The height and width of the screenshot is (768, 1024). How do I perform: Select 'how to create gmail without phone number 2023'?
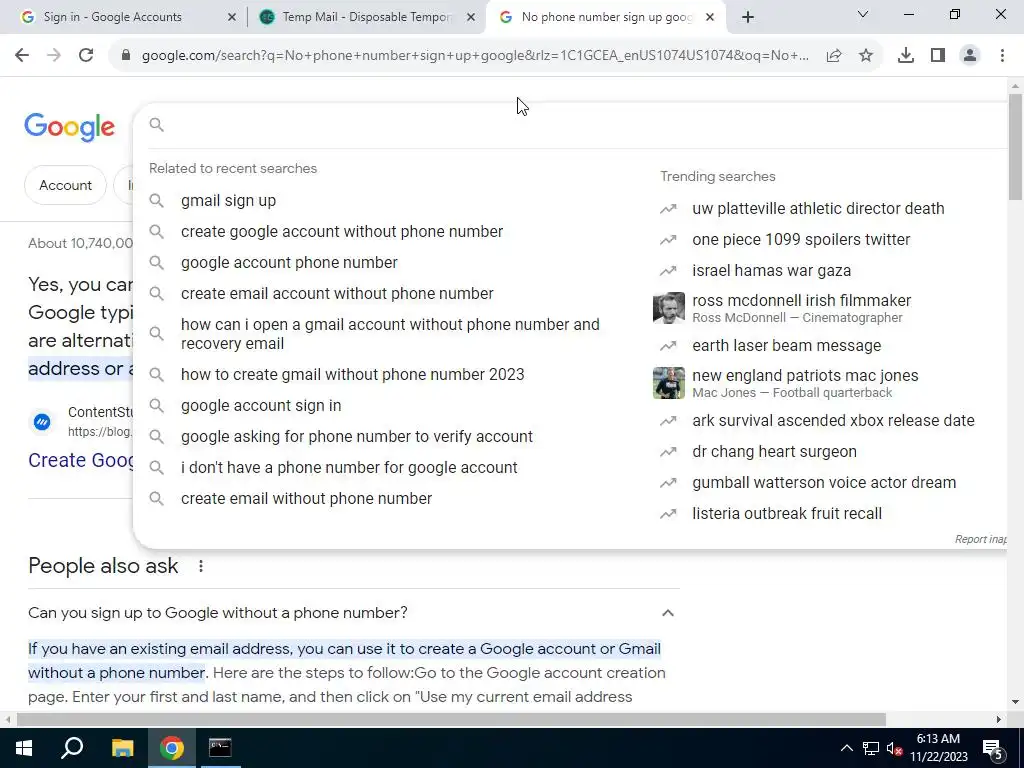click(x=353, y=375)
